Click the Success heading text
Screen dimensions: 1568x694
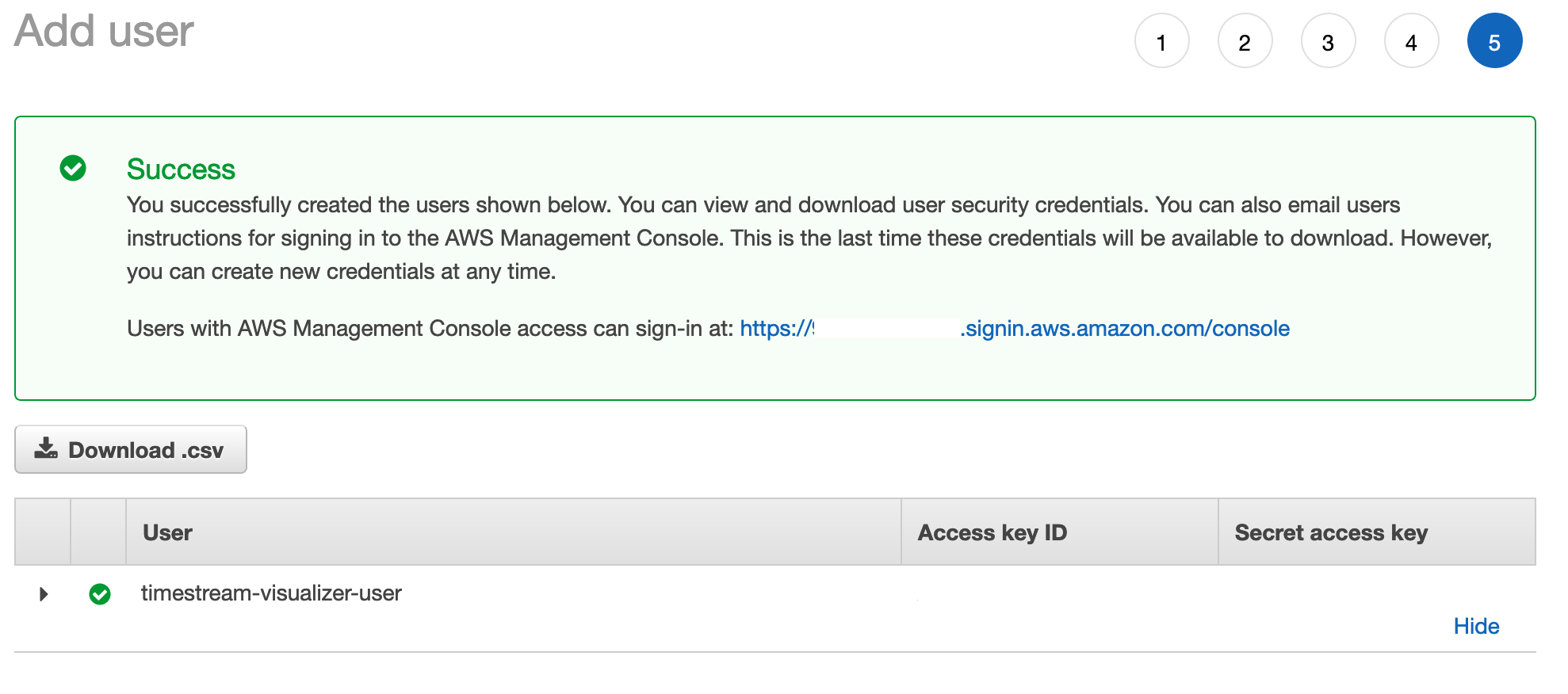tap(181, 170)
